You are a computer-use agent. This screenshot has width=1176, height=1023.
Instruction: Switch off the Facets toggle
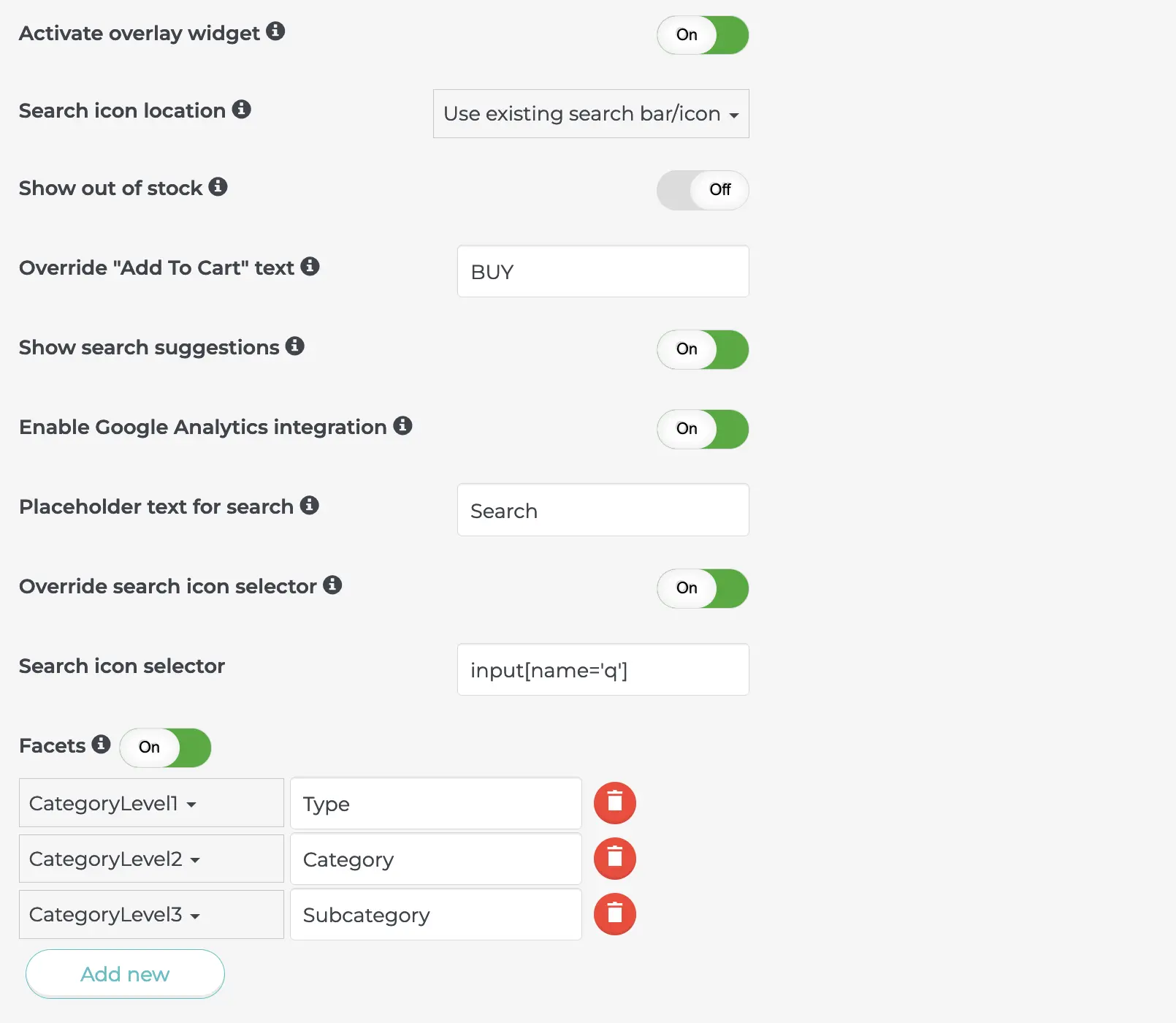pyautogui.click(x=165, y=748)
